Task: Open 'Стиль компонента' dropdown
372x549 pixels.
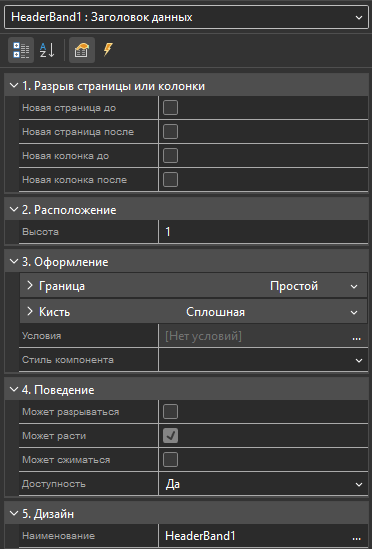Action: [359, 360]
